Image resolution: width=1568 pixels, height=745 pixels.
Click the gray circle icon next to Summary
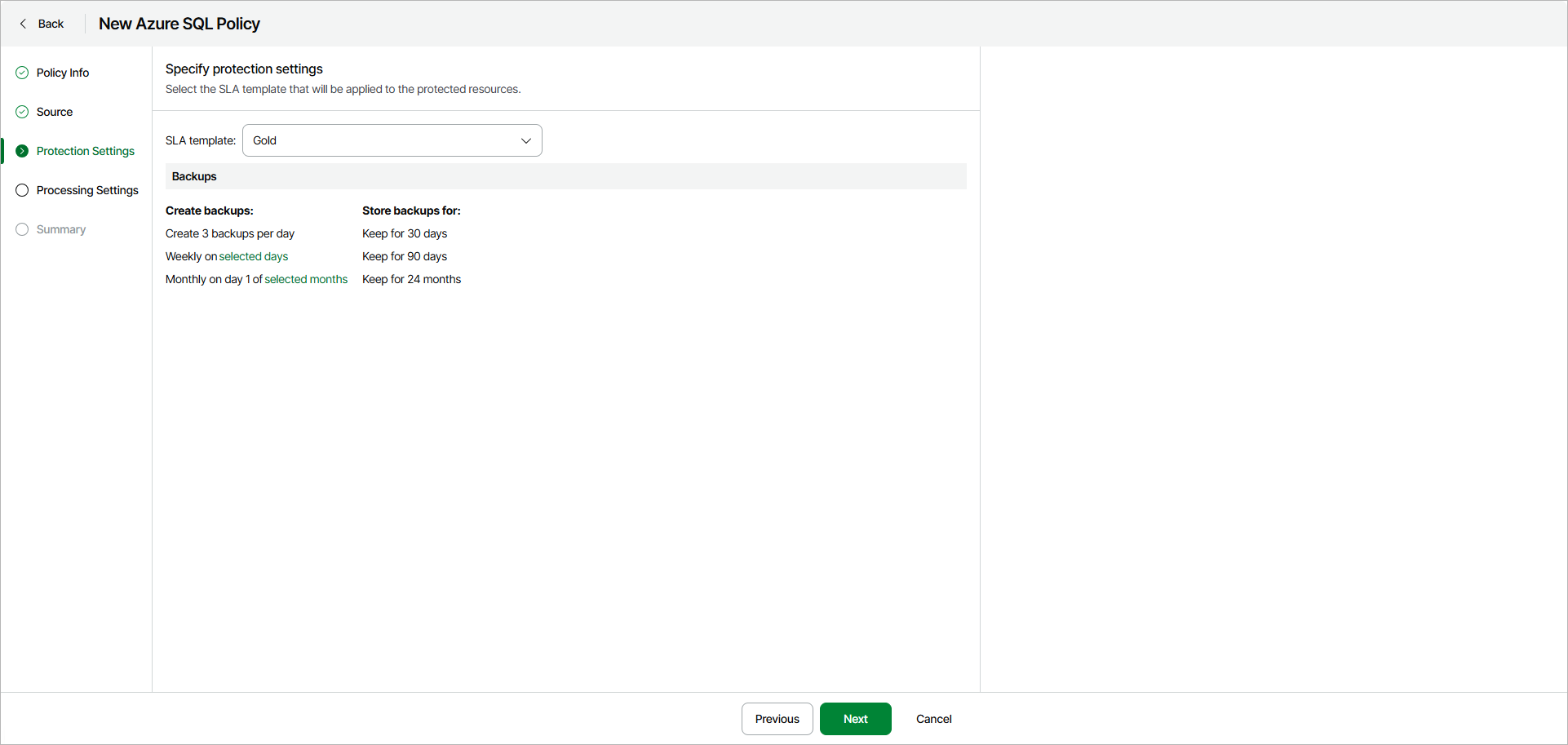(21, 229)
